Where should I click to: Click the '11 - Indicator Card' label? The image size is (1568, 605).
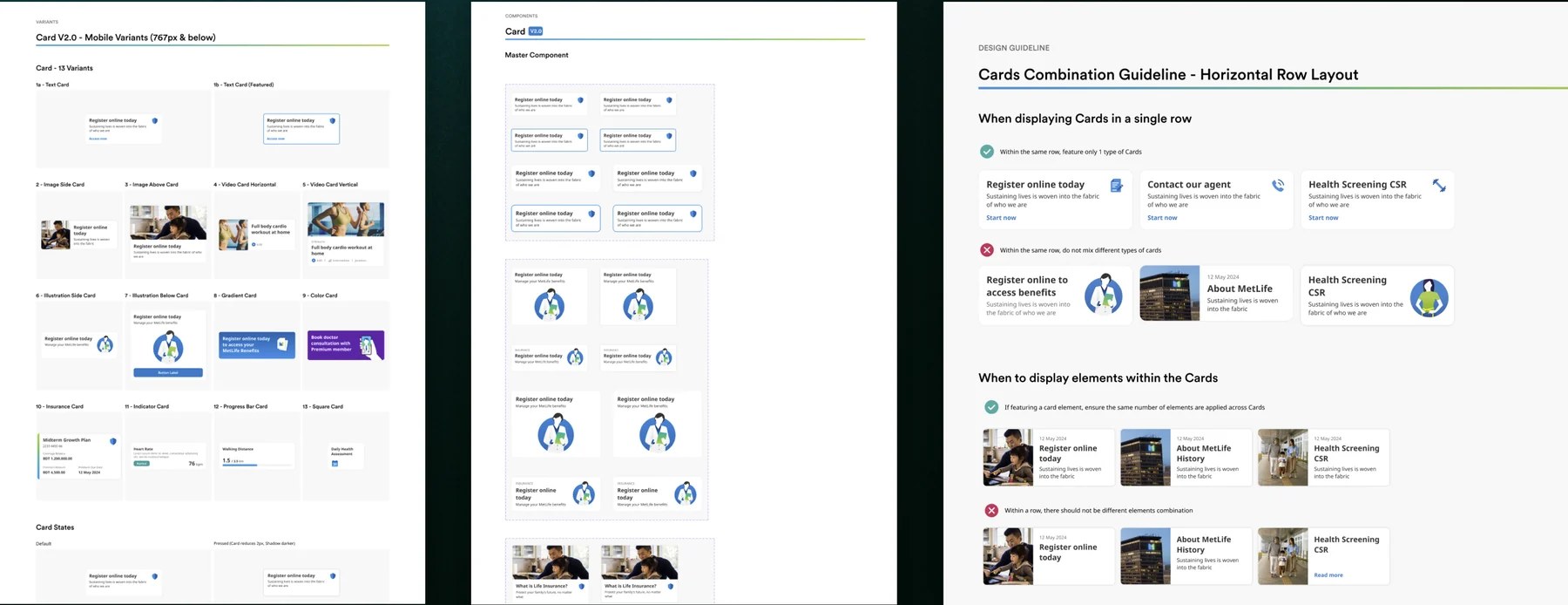pyautogui.click(x=146, y=406)
